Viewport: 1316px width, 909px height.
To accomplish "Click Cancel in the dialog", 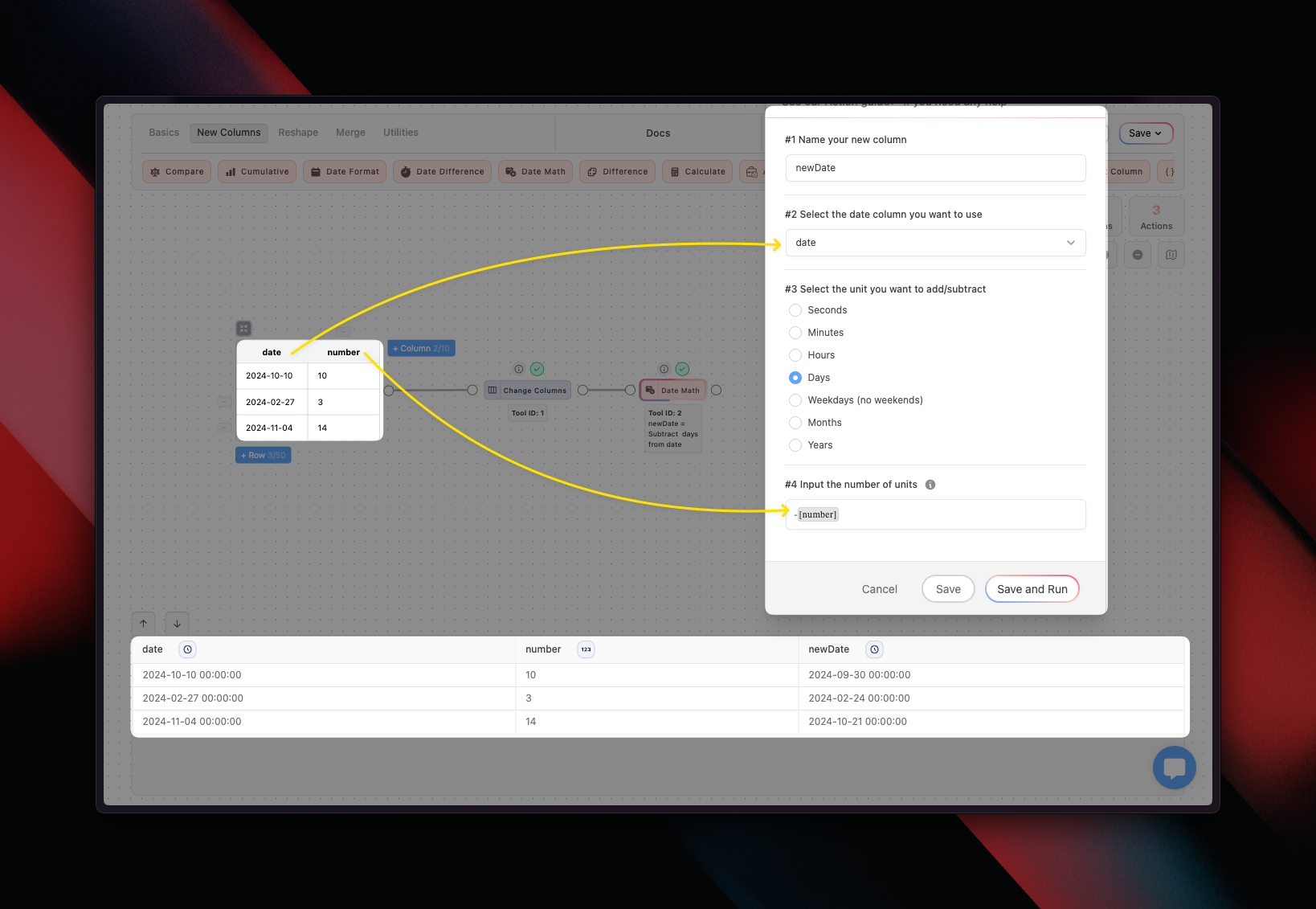I will 880,589.
